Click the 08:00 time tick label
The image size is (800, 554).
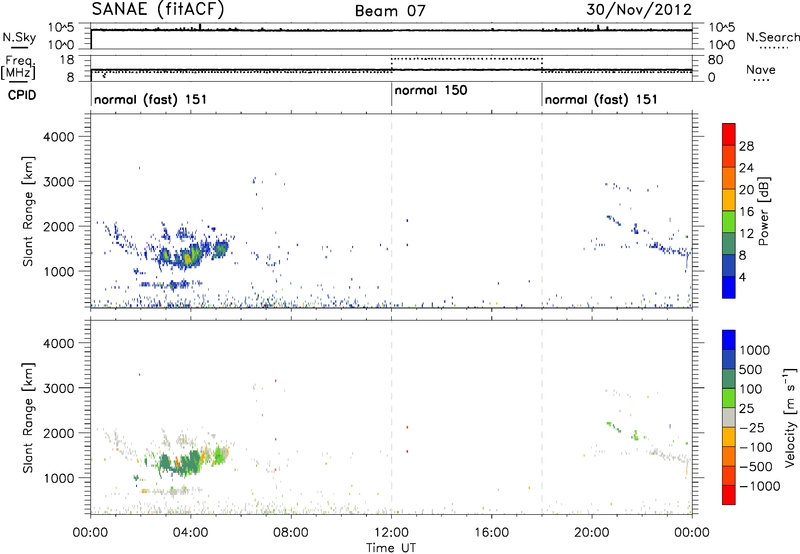(x=291, y=533)
